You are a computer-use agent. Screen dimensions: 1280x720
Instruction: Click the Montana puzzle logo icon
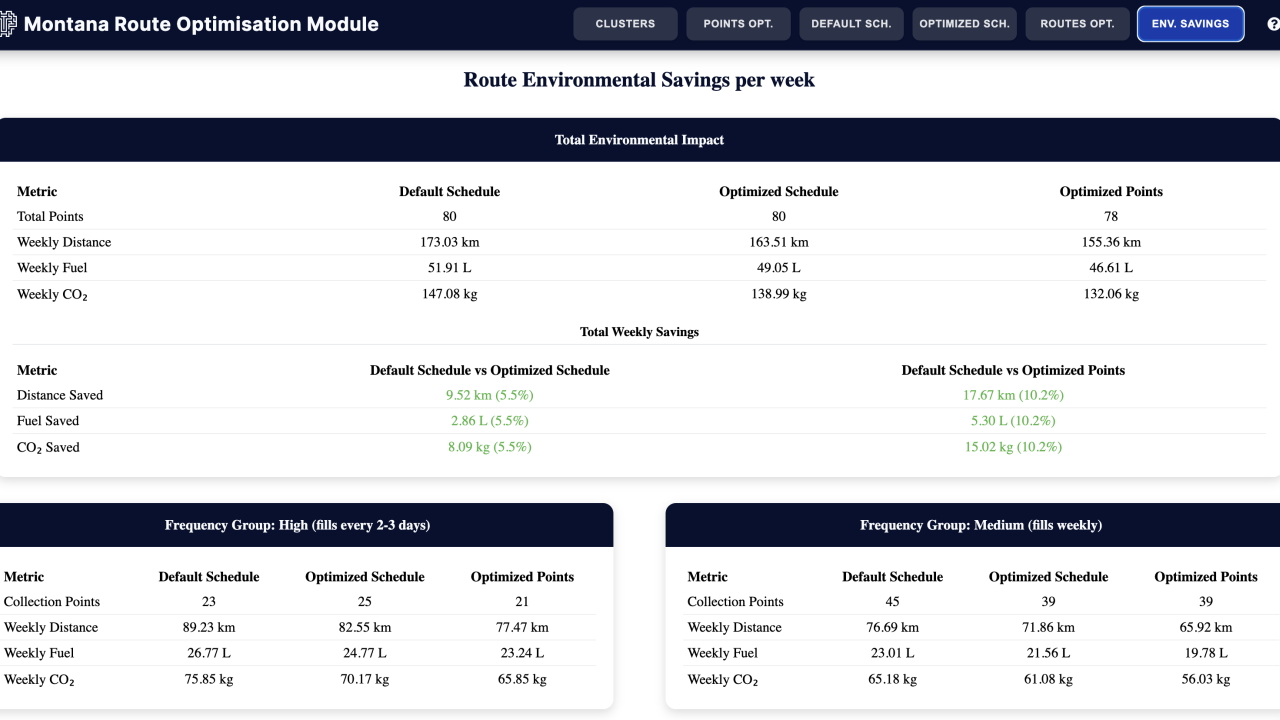tap(11, 23)
